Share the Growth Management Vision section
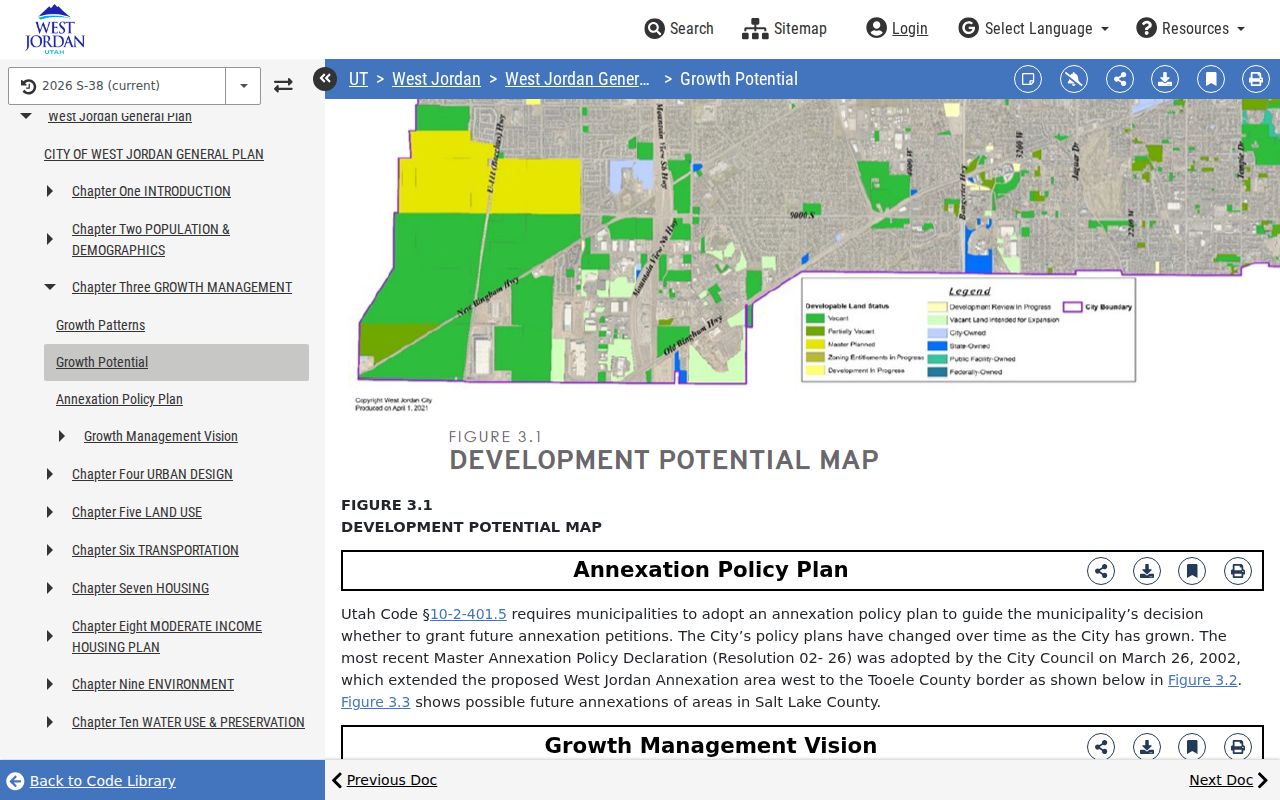 (1101, 747)
